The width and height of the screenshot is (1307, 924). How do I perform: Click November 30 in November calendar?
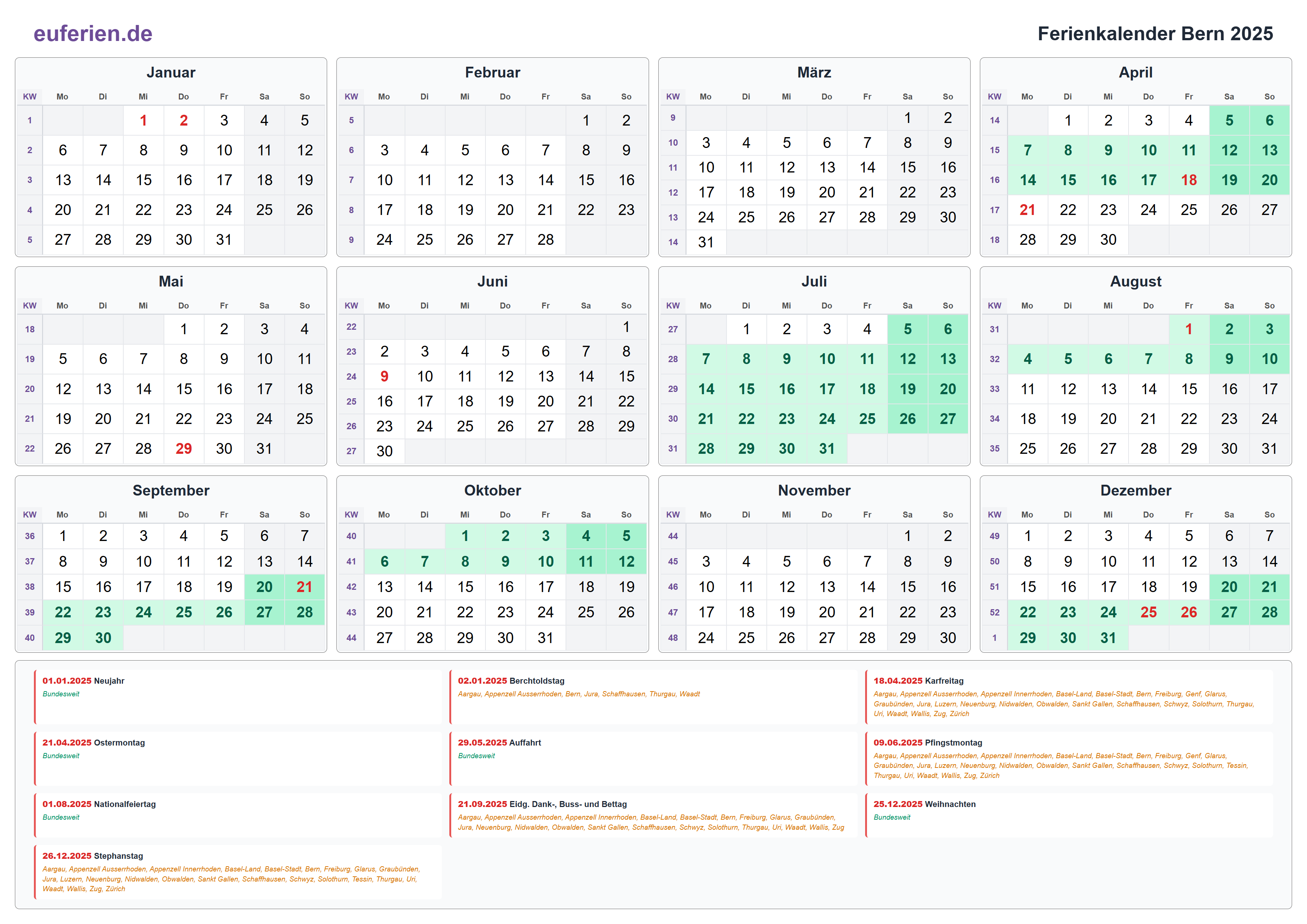tap(948, 637)
